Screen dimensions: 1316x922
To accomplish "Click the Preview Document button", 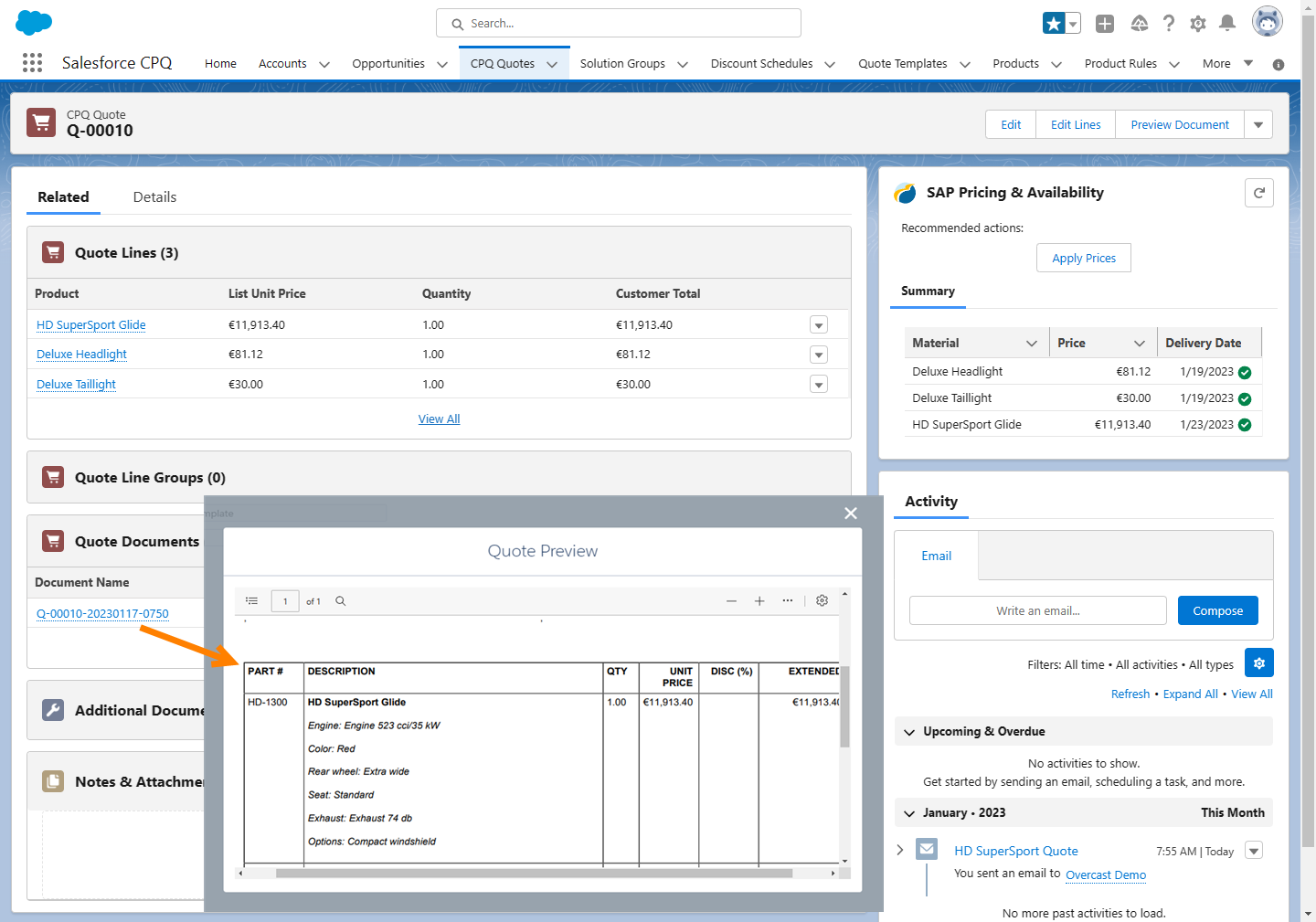I will [1180, 124].
